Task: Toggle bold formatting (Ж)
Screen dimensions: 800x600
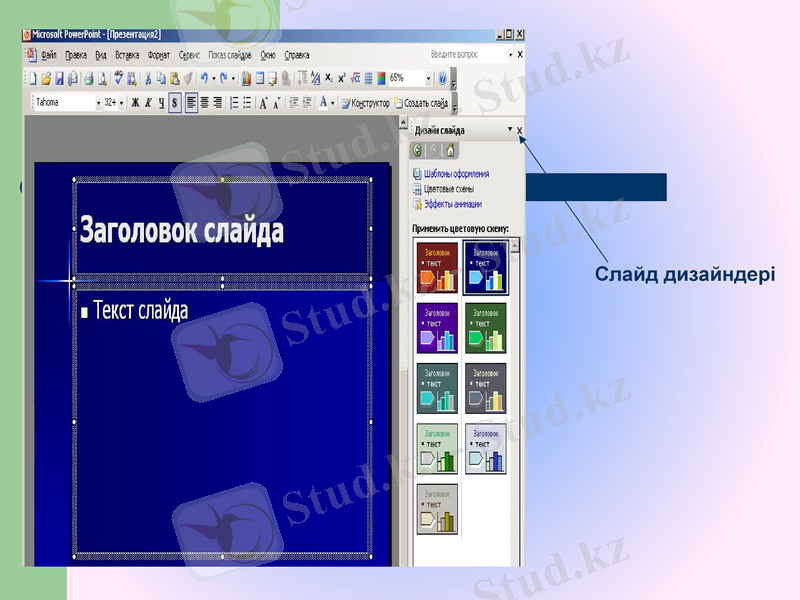Action: pos(136,100)
